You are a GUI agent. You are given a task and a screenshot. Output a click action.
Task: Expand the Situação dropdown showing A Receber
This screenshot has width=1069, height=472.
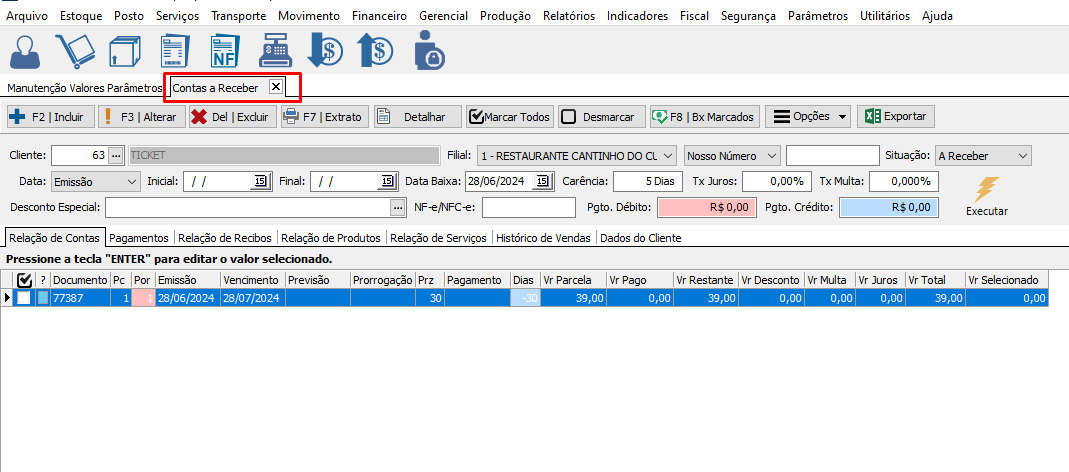(x=982, y=156)
